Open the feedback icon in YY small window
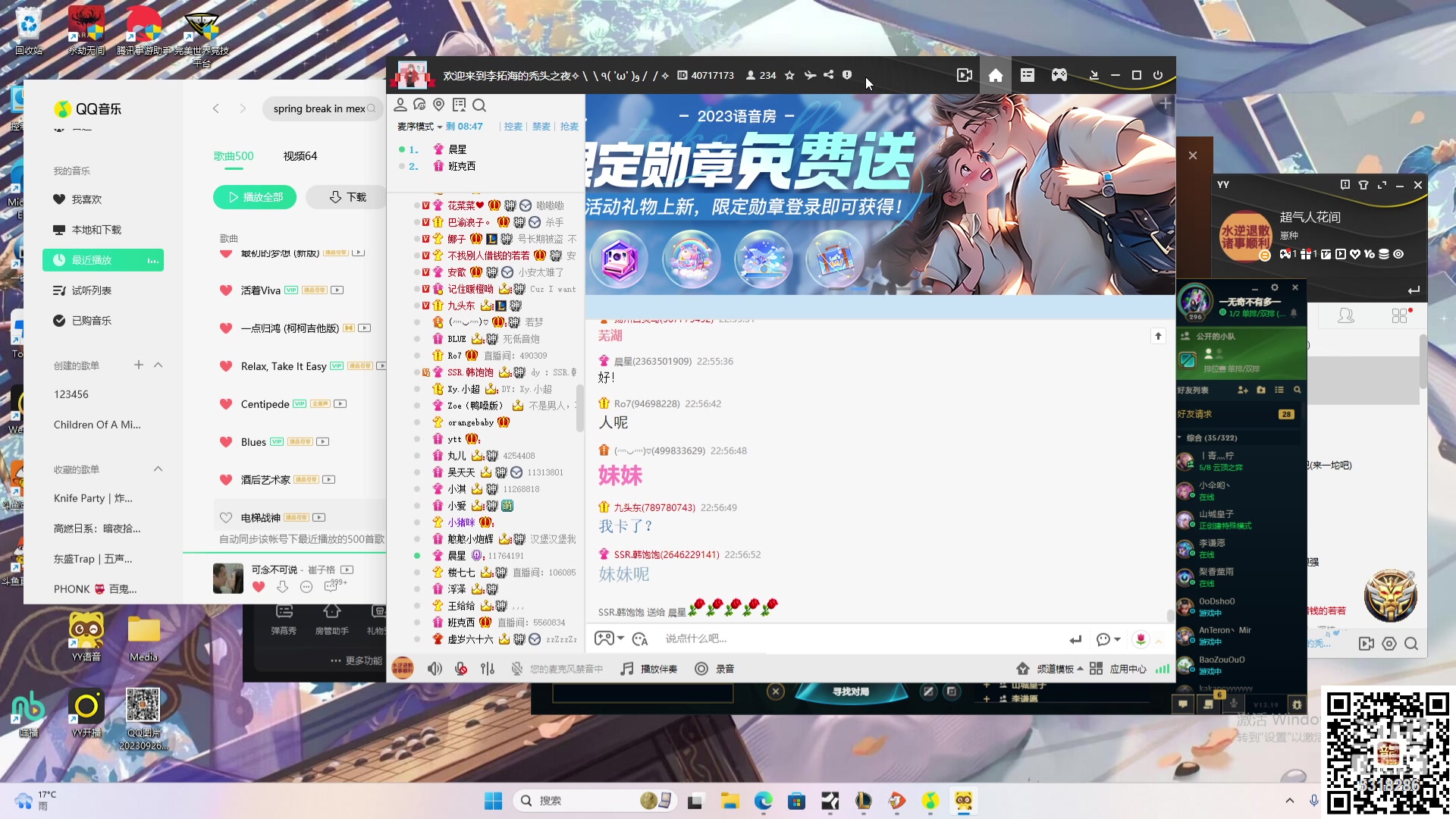This screenshot has height=819, width=1456. 1345,185
